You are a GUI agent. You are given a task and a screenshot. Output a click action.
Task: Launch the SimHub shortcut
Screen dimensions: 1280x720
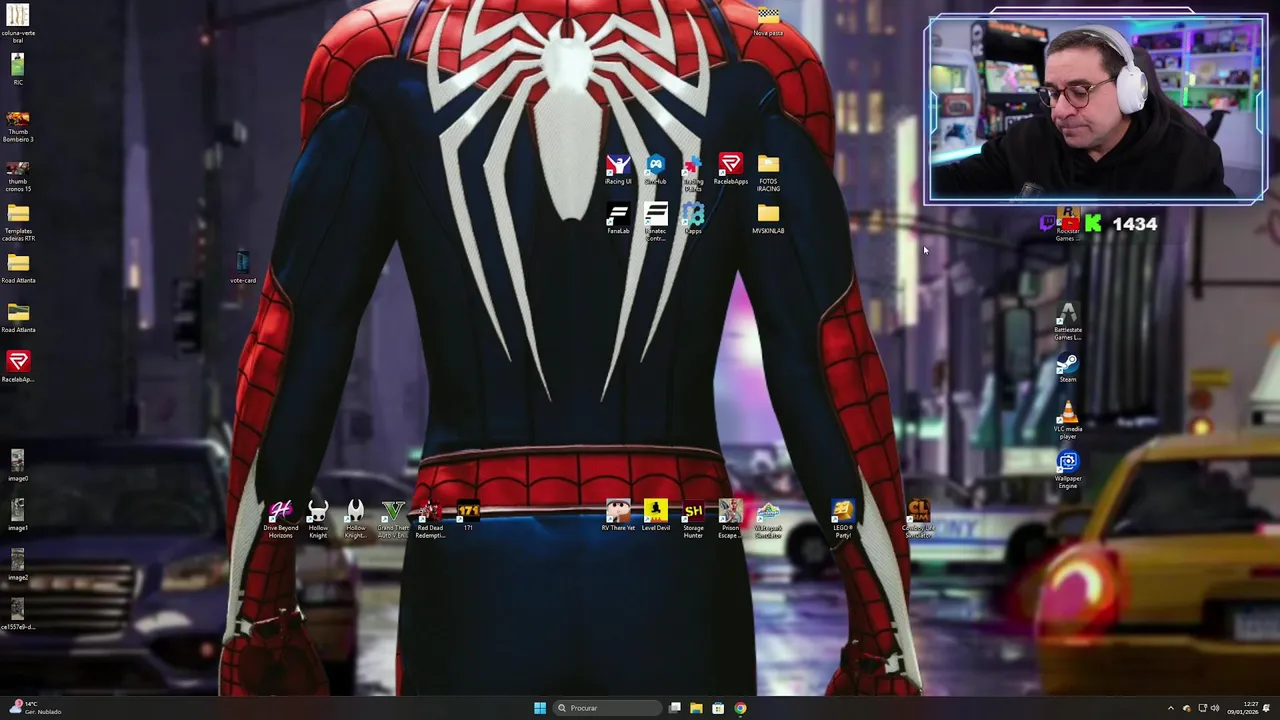(x=655, y=170)
